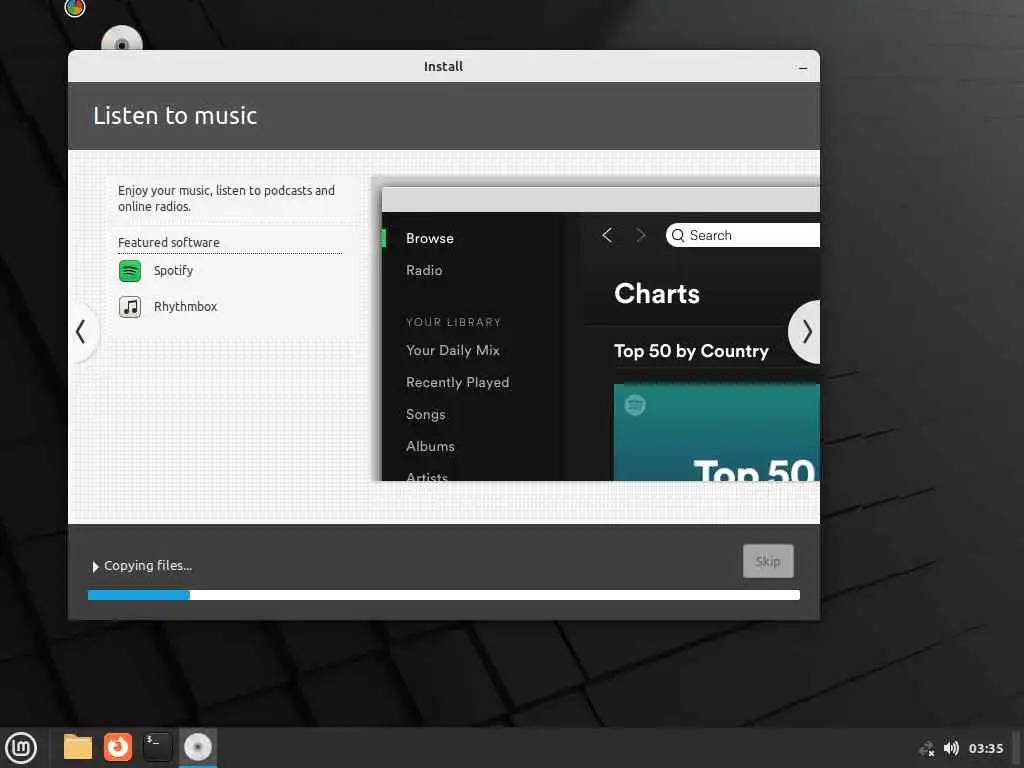Image resolution: width=1024 pixels, height=768 pixels.
Task: Open the network connection tray icon
Action: point(927,748)
